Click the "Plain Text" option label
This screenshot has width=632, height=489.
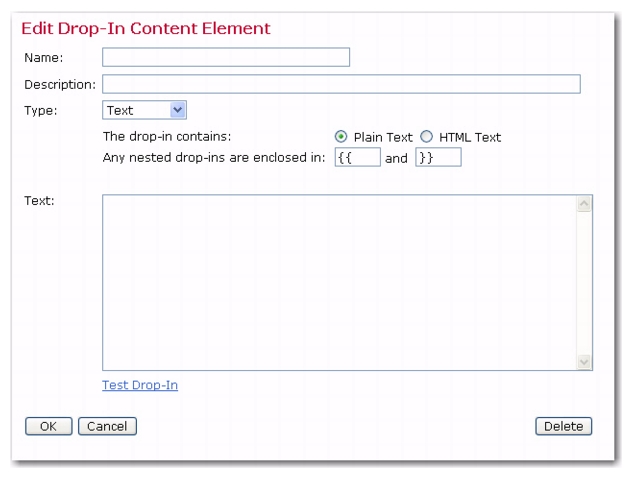click(x=383, y=137)
